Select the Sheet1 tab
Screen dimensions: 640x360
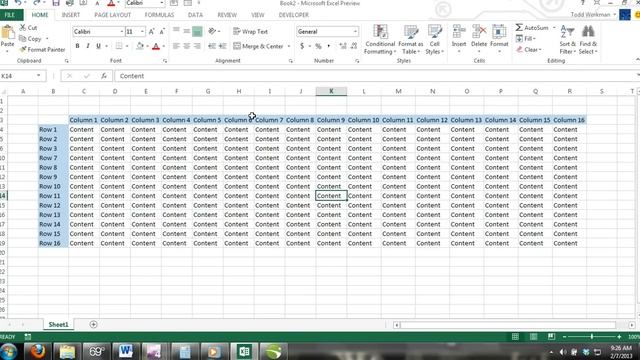click(58, 324)
